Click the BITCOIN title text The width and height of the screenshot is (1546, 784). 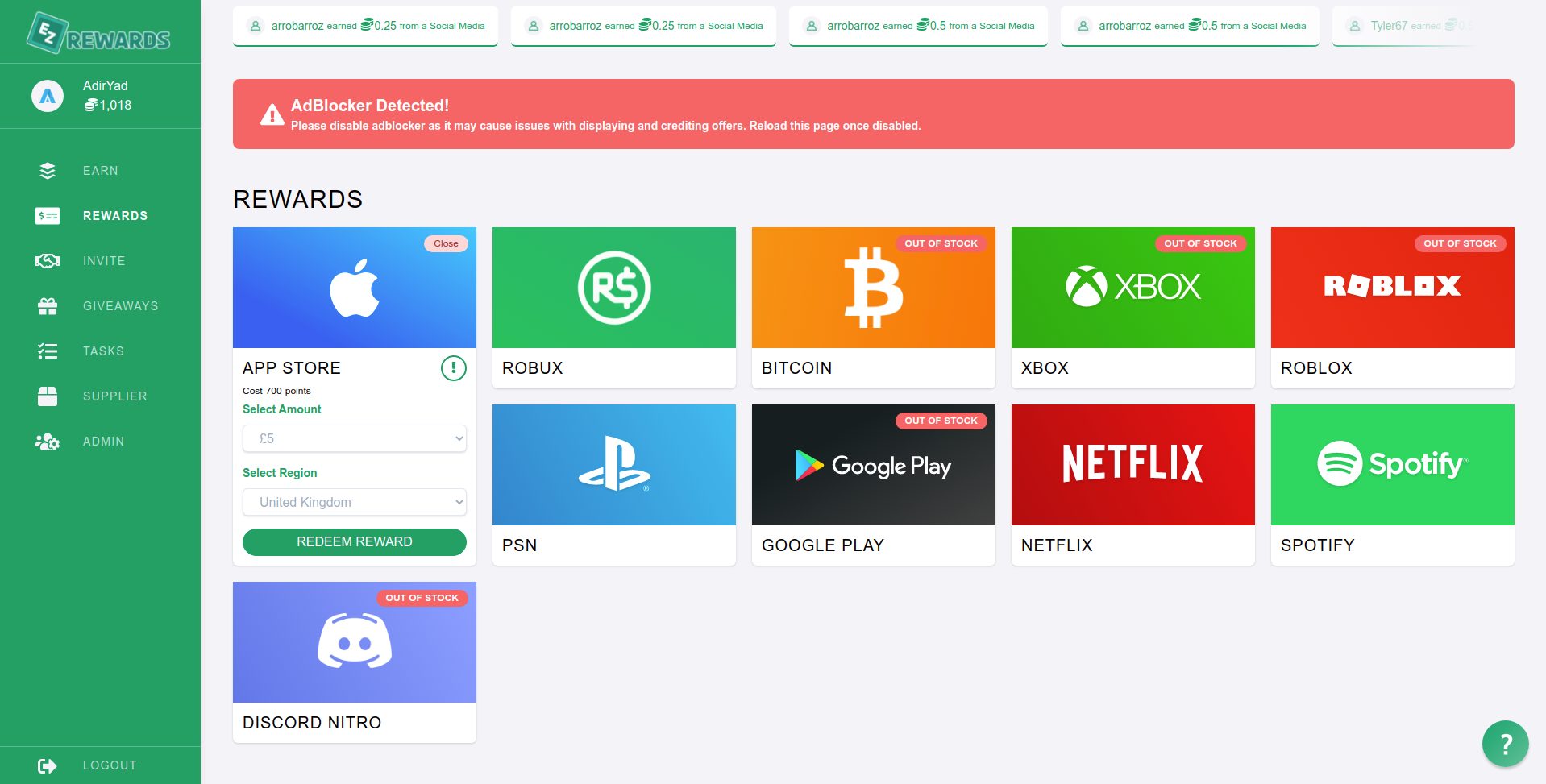click(796, 368)
